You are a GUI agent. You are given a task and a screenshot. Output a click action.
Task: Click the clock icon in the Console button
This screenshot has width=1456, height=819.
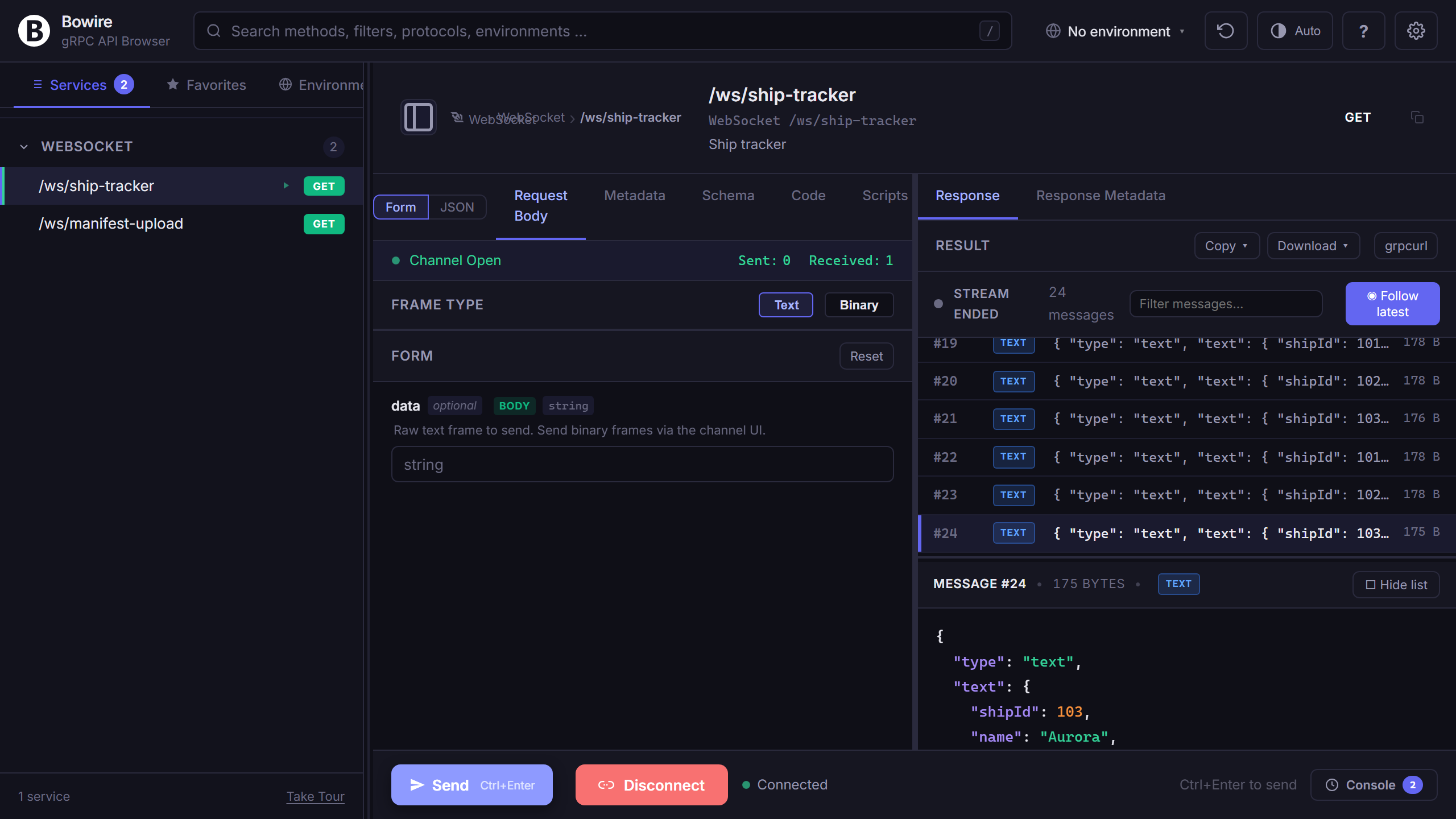coord(1332,785)
